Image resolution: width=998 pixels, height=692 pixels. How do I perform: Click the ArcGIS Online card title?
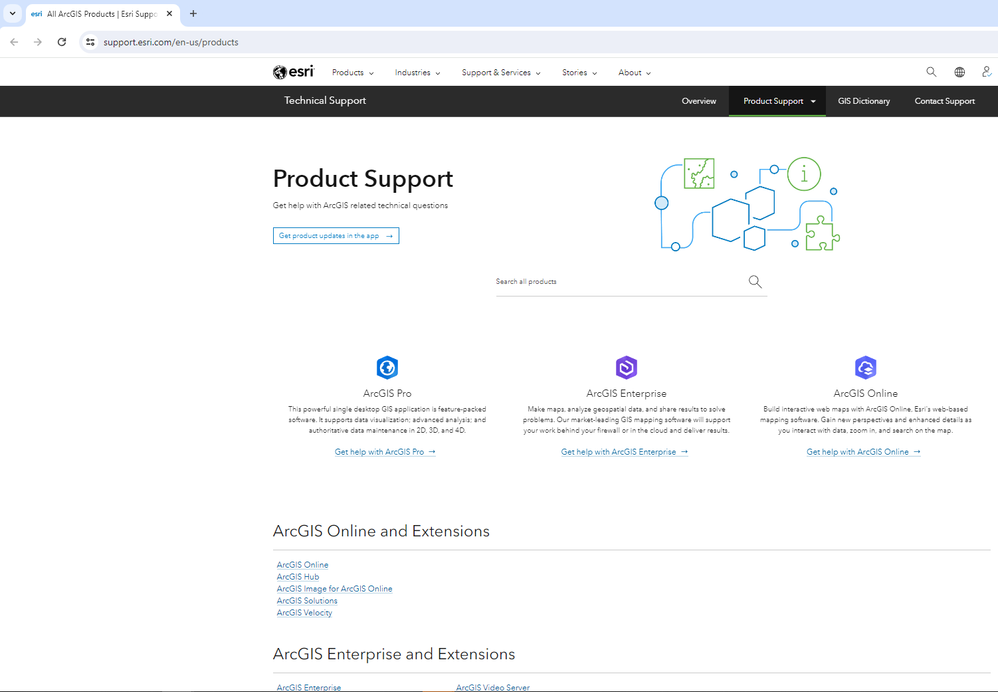[866, 393]
